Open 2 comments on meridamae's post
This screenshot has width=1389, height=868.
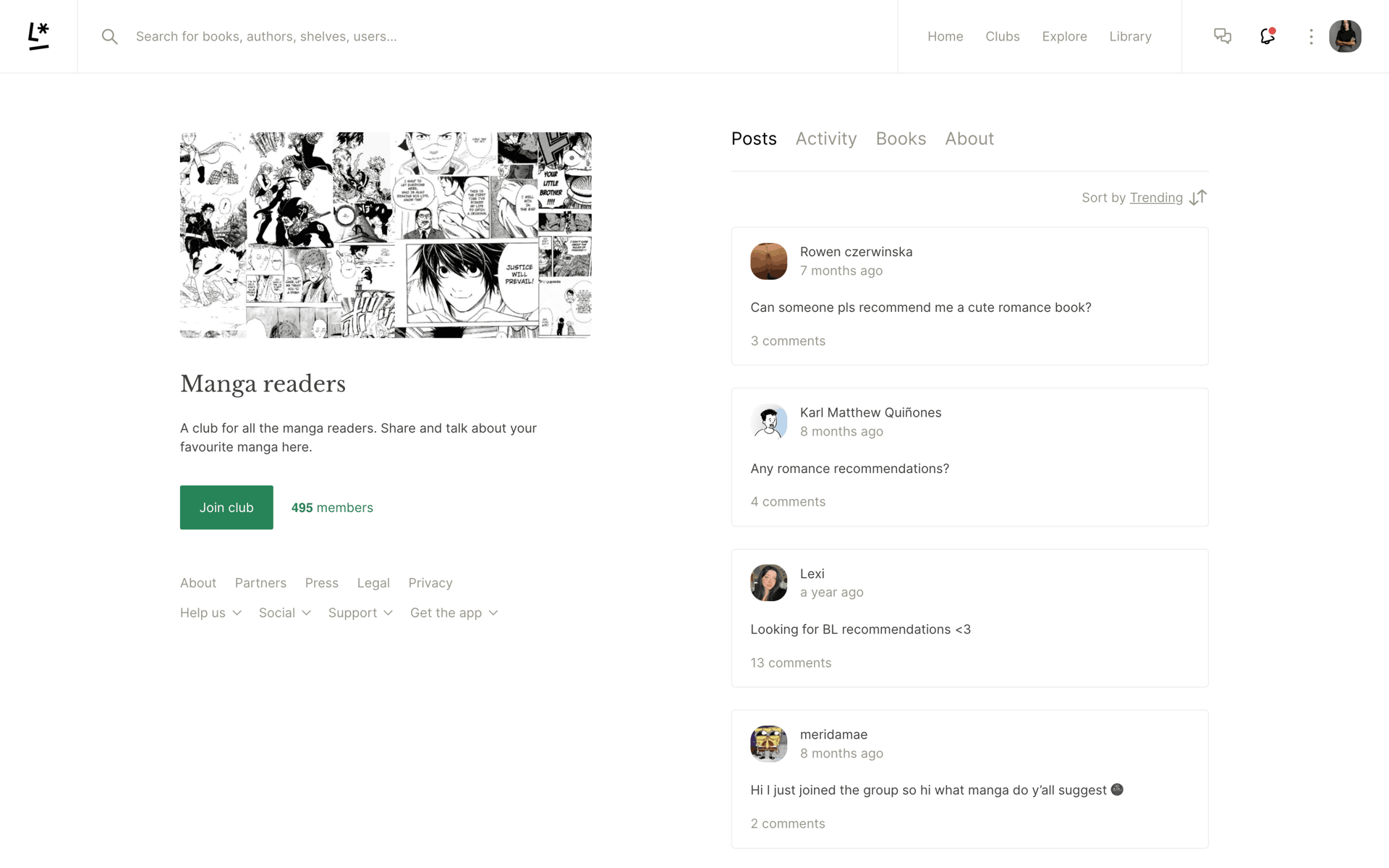click(788, 823)
